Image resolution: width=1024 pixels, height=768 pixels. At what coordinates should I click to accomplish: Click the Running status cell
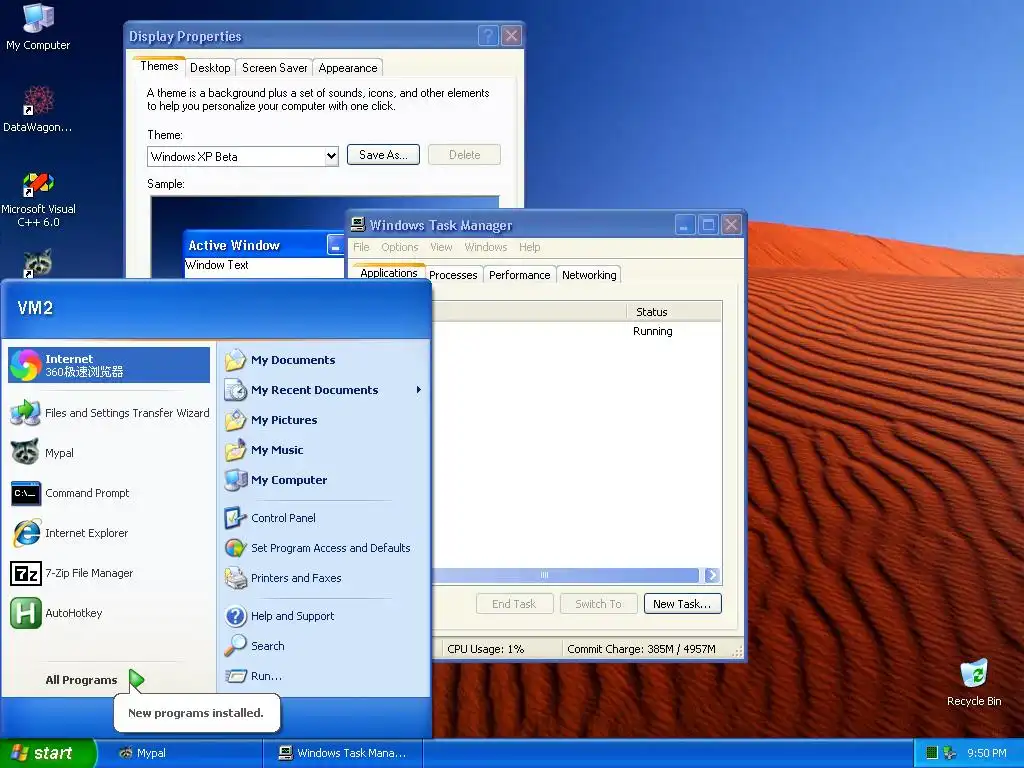pyautogui.click(x=652, y=331)
